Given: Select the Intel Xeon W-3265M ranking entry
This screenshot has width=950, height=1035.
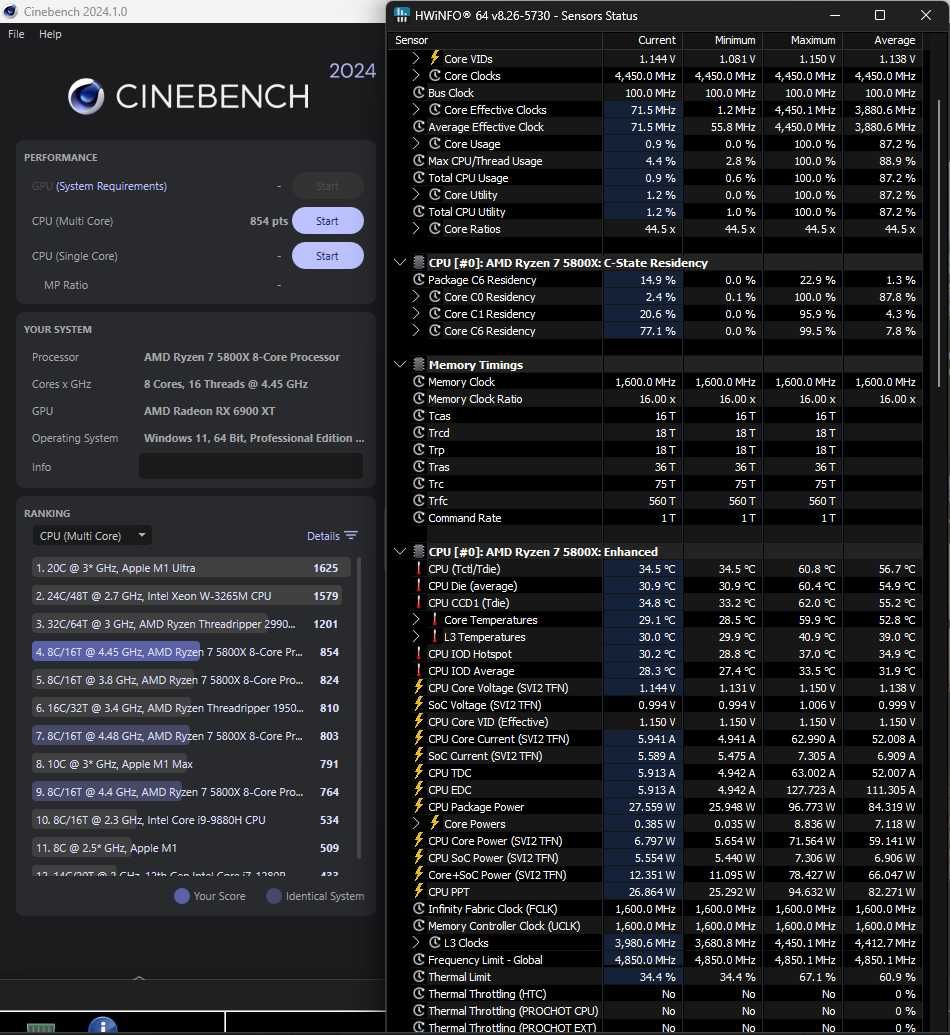Looking at the screenshot, I should point(187,596).
